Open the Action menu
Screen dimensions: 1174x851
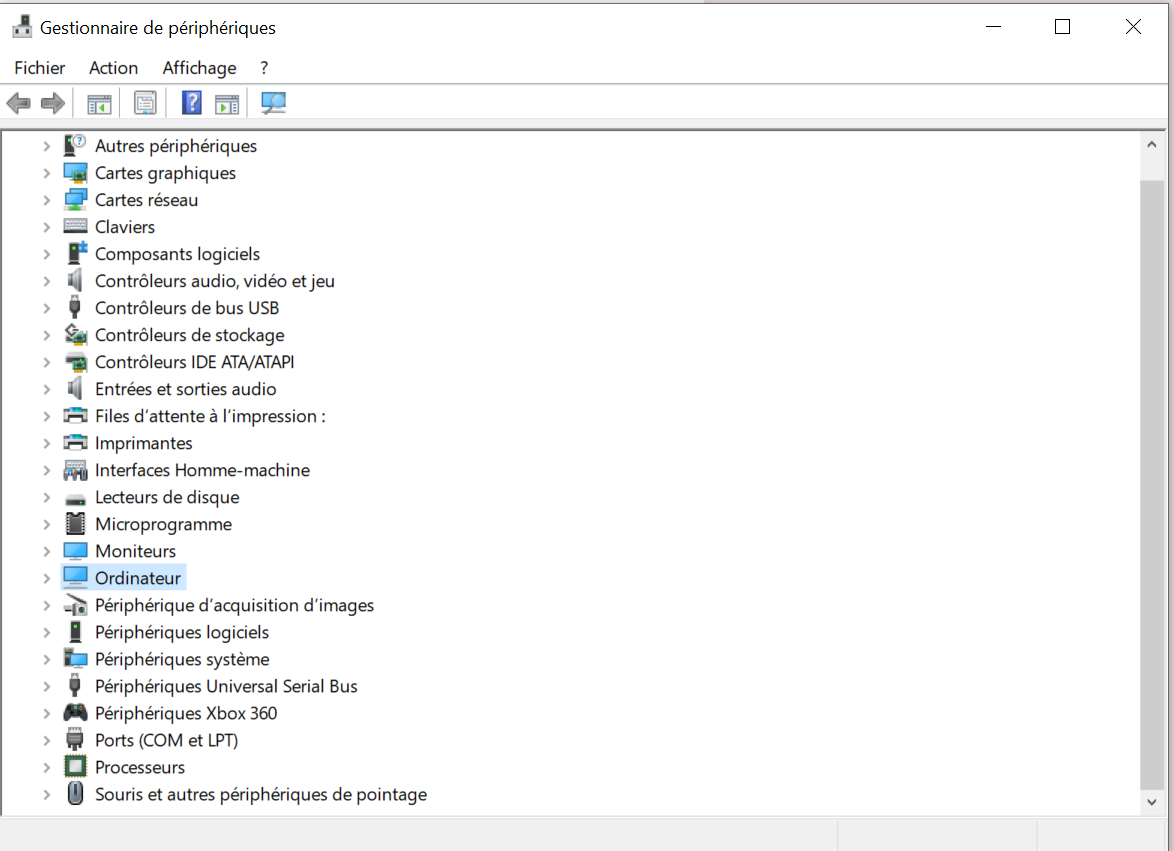tap(113, 68)
